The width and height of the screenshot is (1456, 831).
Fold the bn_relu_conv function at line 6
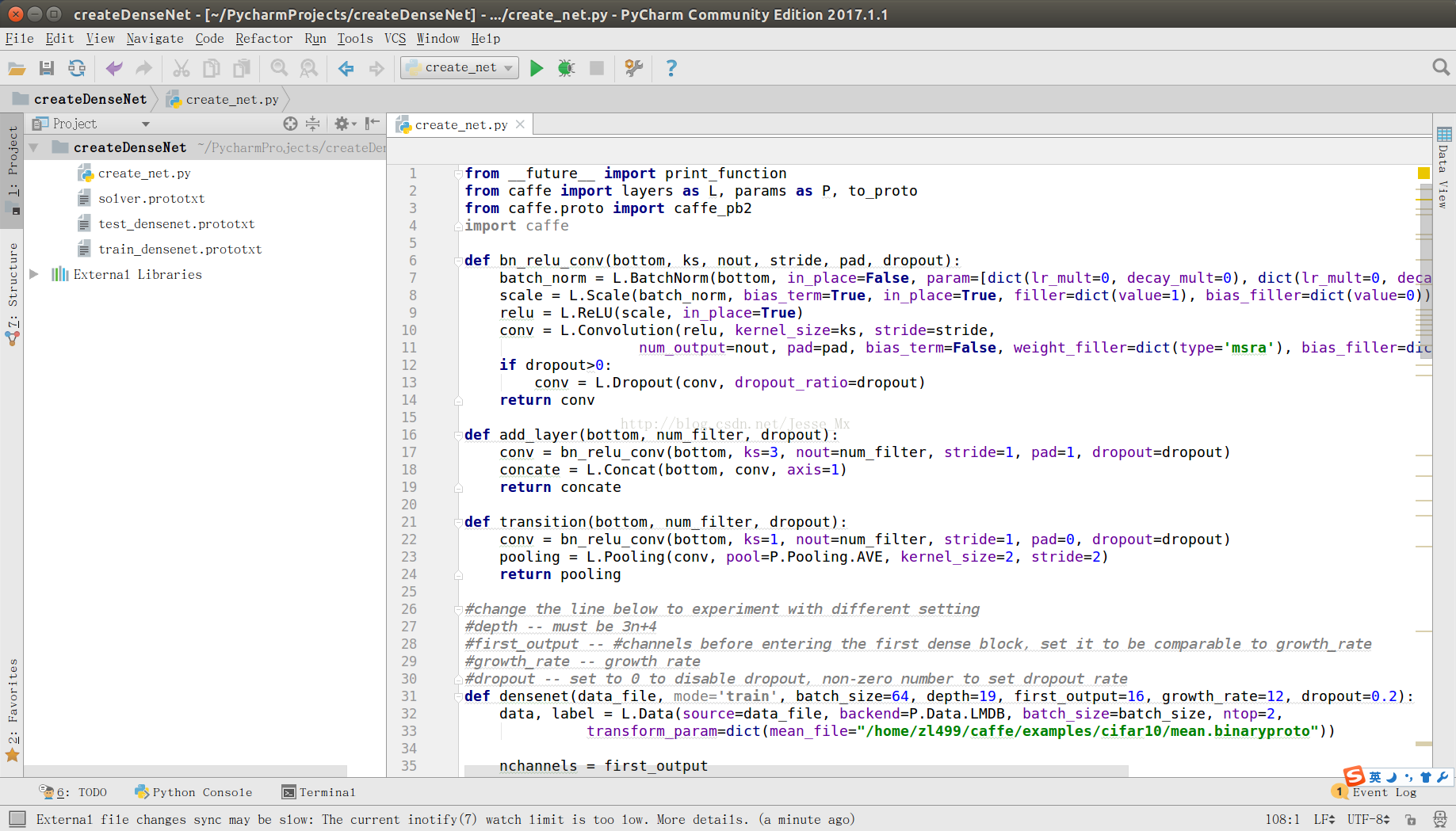458,261
